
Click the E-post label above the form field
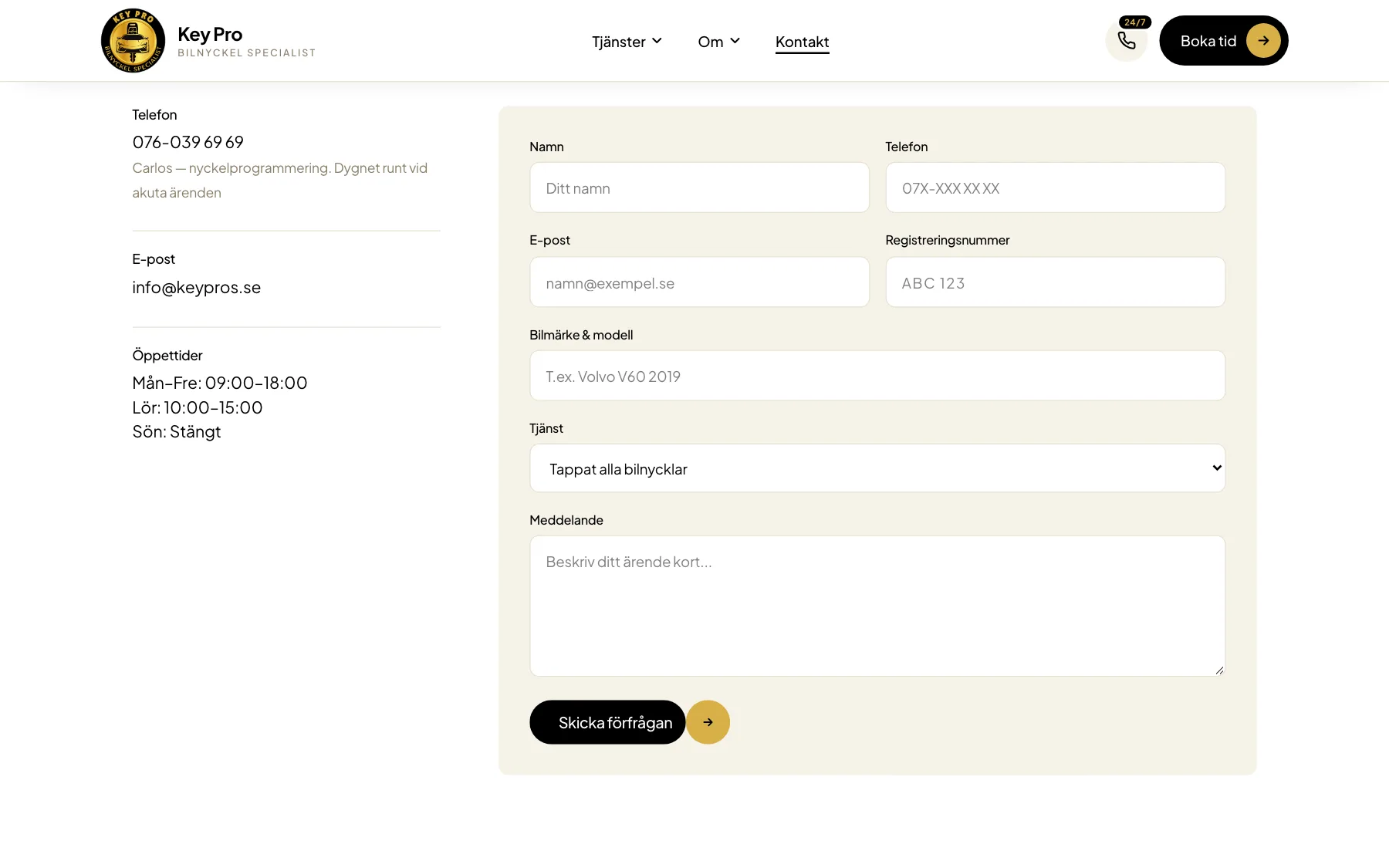549,240
